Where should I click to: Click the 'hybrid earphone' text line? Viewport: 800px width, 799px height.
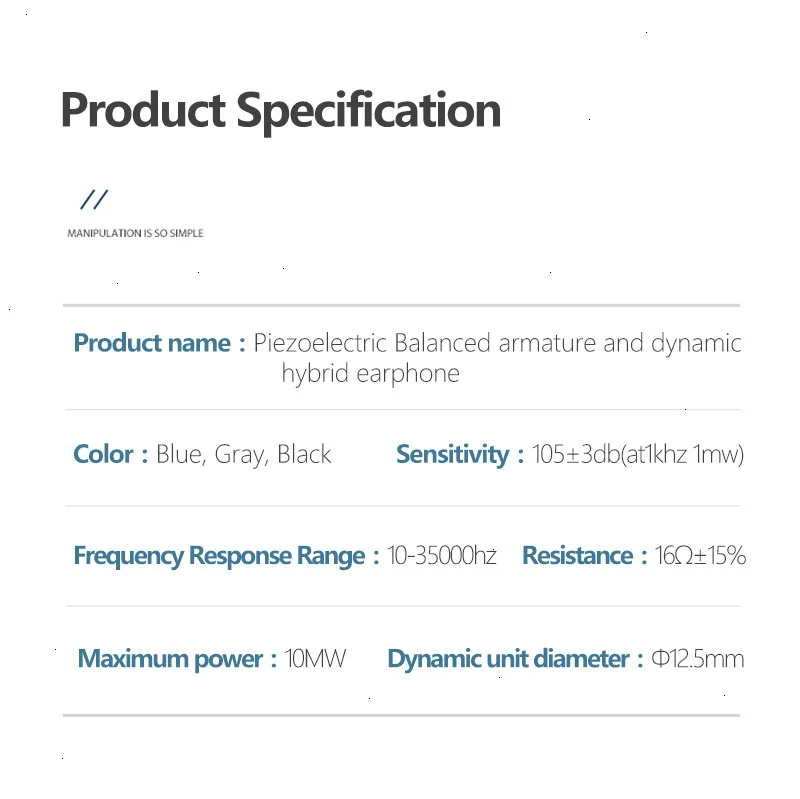(x=371, y=374)
